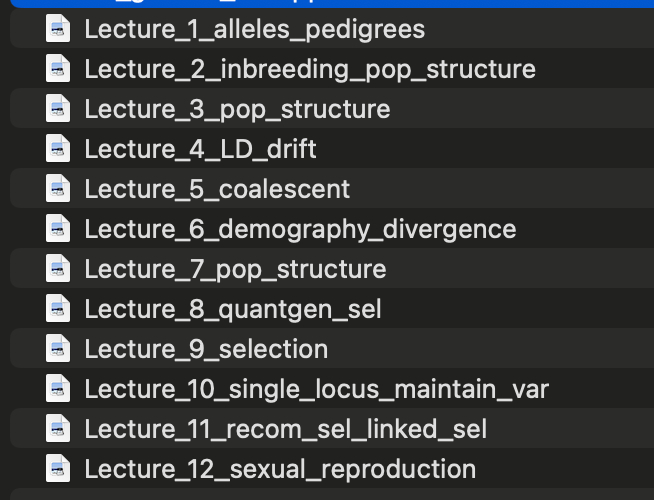Viewport: 654px width, 500px height.
Task: Select the Lecture_3_pop_structure file name
Action: pyautogui.click(x=237, y=109)
